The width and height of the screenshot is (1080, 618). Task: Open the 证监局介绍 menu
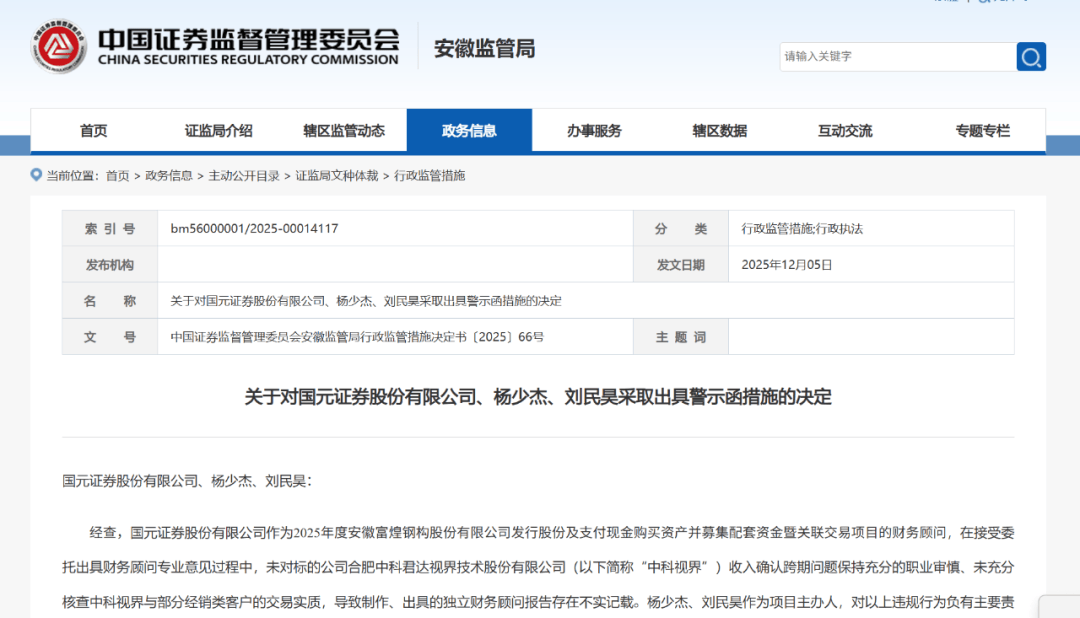pos(218,130)
